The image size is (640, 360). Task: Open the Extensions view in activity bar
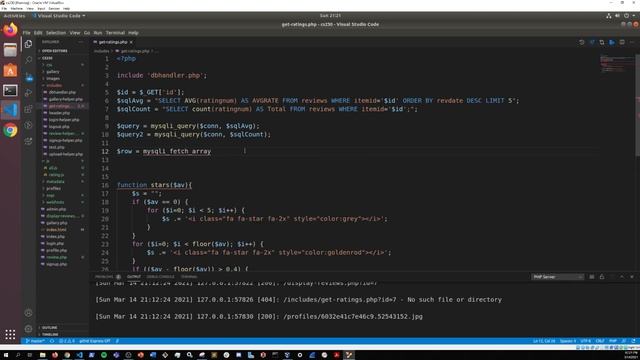click(28, 109)
